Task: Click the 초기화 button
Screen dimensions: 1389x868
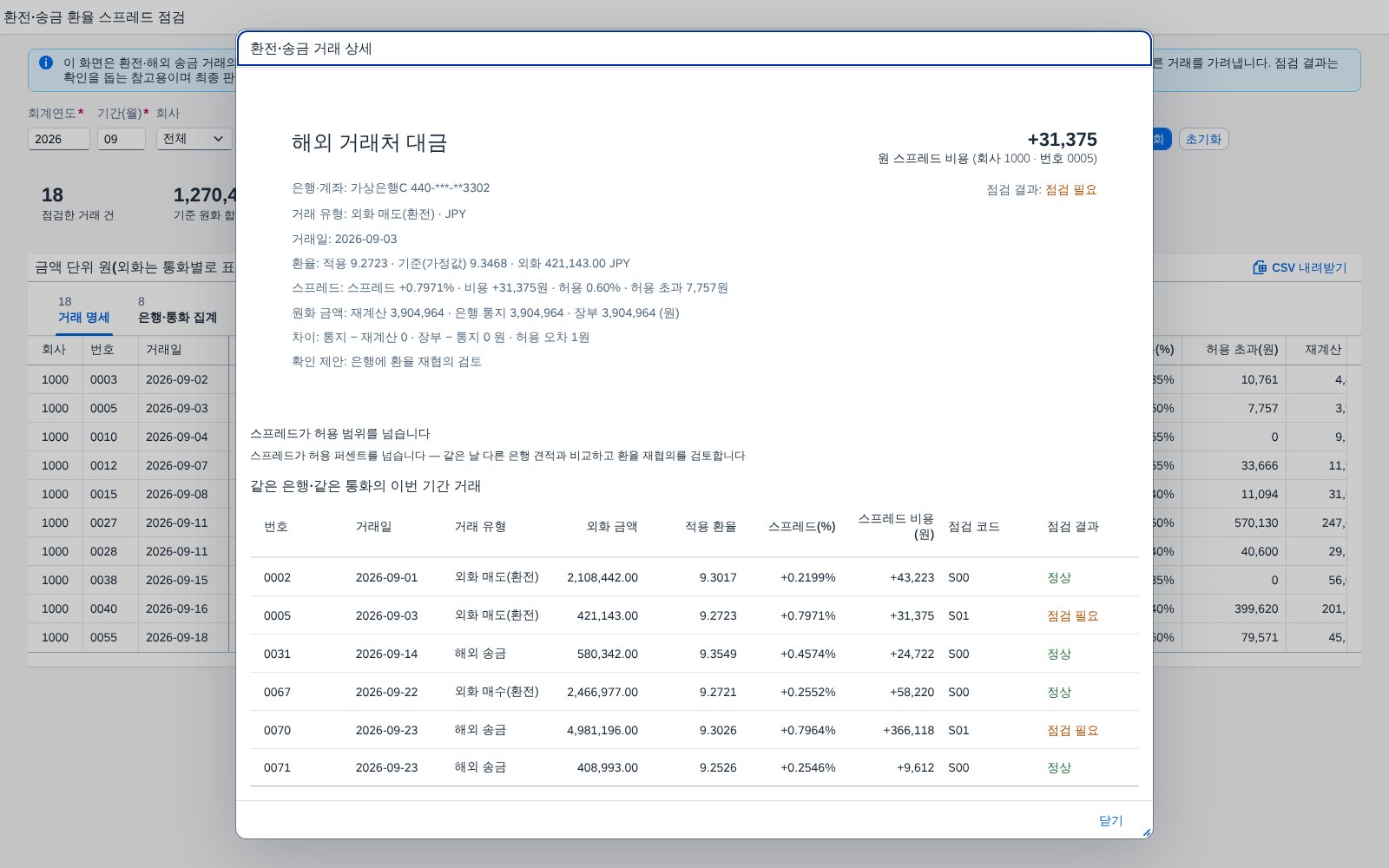Action: click(1203, 139)
